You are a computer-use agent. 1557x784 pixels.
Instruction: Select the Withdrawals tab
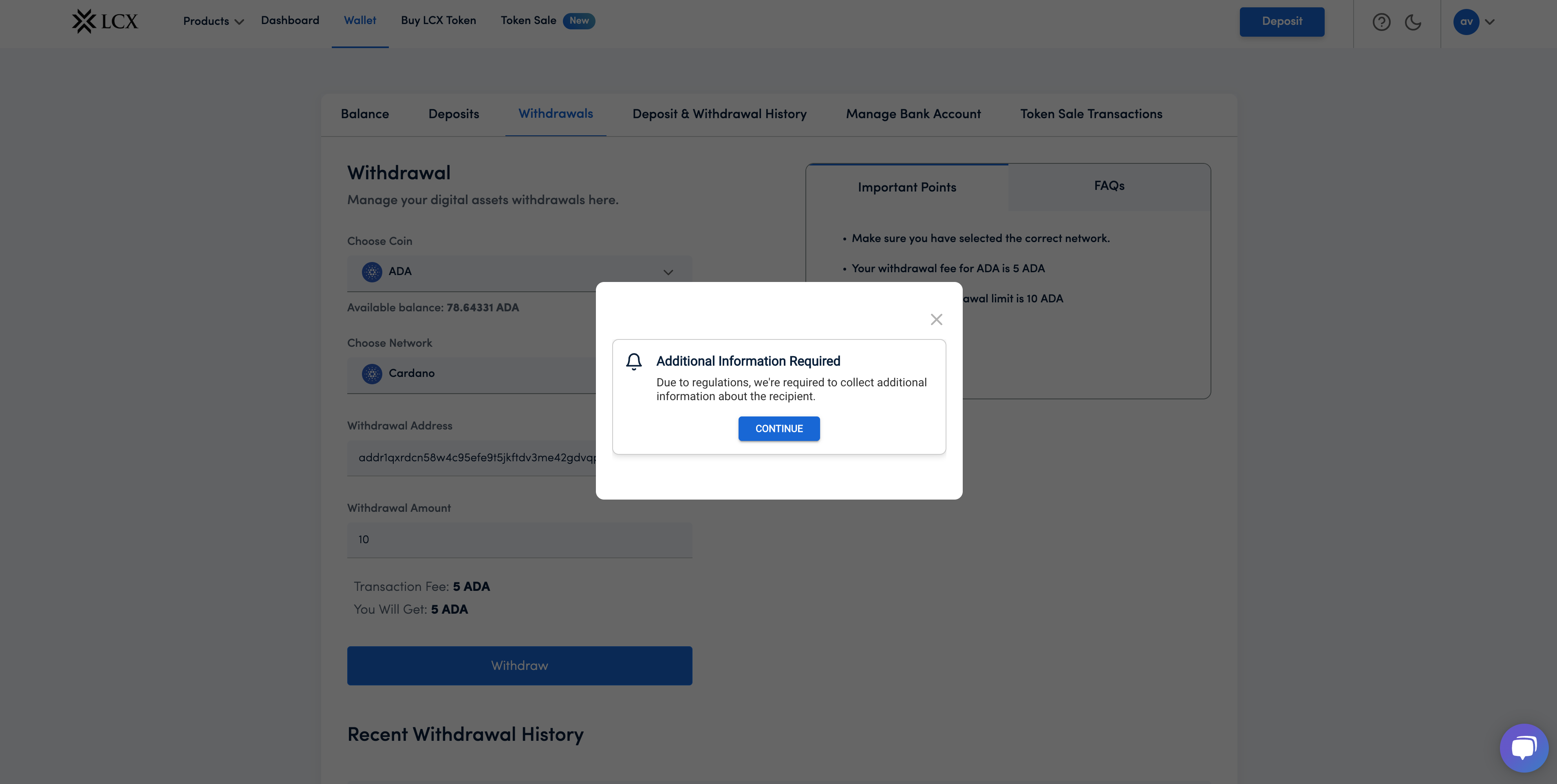pos(556,114)
